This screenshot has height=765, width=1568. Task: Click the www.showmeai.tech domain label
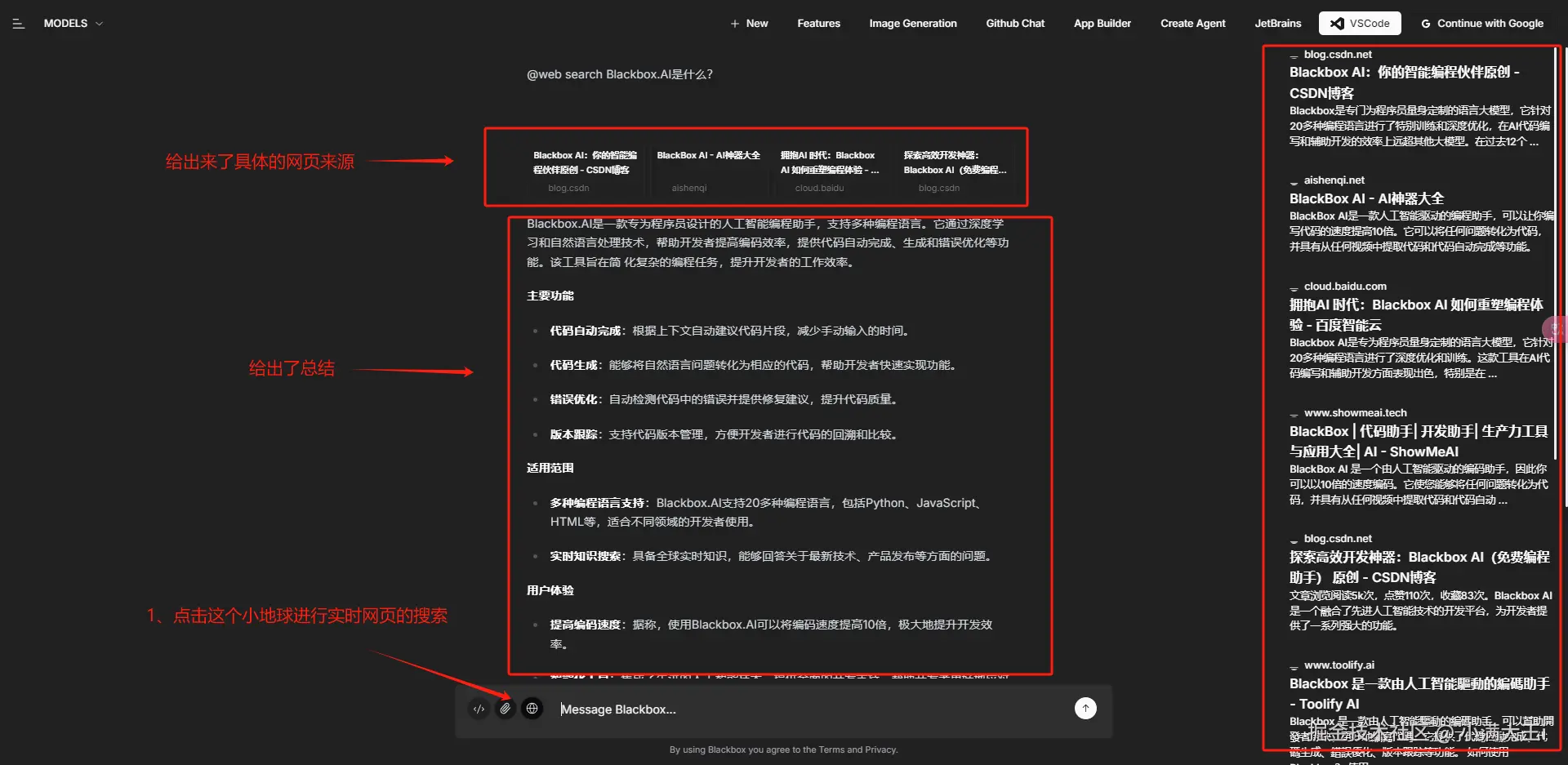click(x=1355, y=413)
